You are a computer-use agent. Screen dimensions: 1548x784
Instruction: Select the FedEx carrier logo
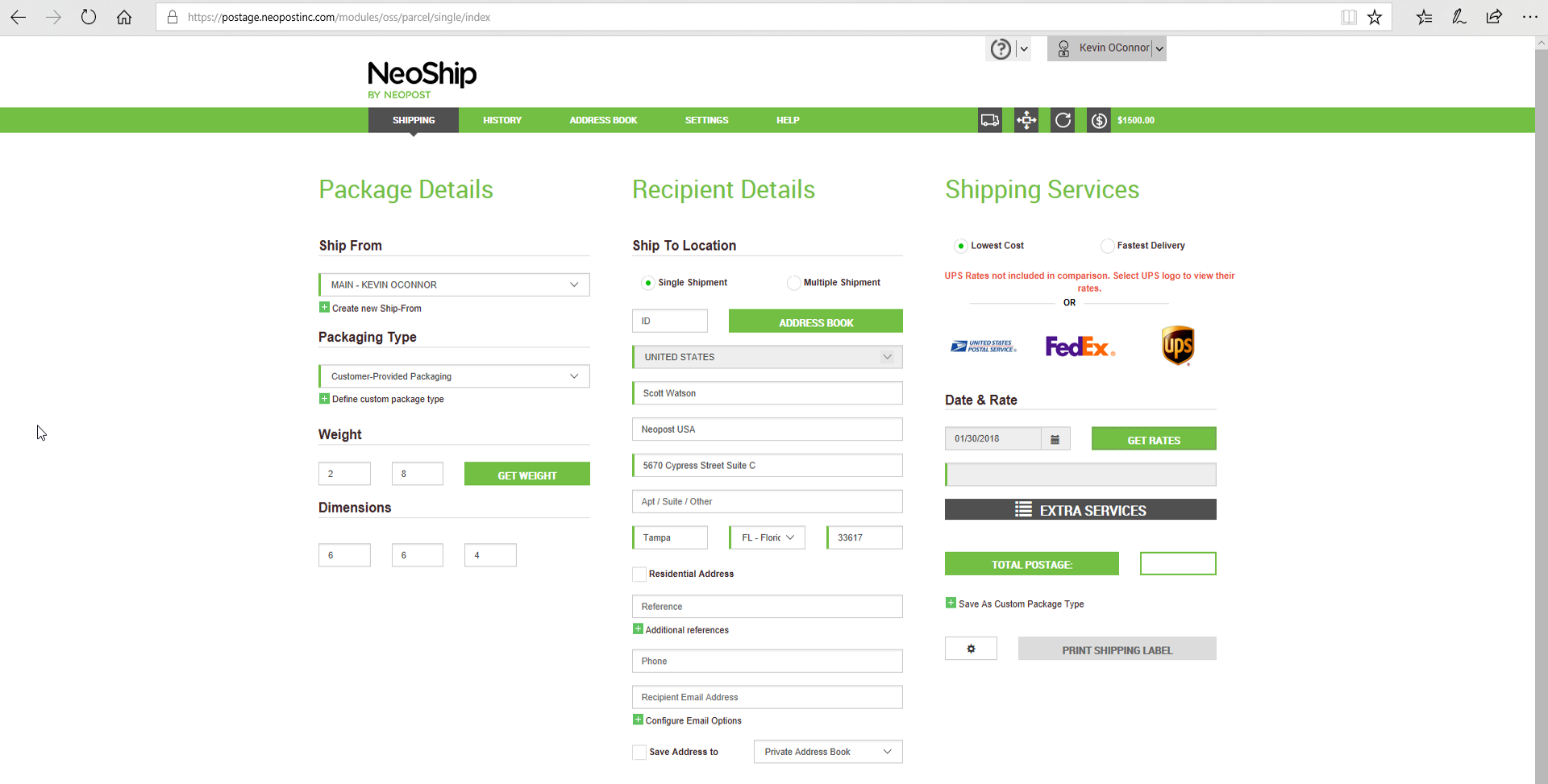1080,346
